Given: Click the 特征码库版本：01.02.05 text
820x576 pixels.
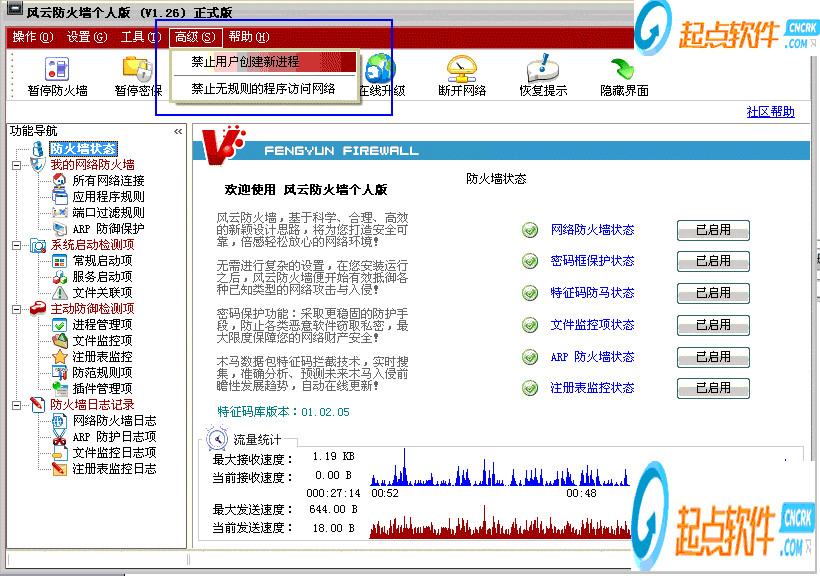Looking at the screenshot, I should click(x=283, y=412).
